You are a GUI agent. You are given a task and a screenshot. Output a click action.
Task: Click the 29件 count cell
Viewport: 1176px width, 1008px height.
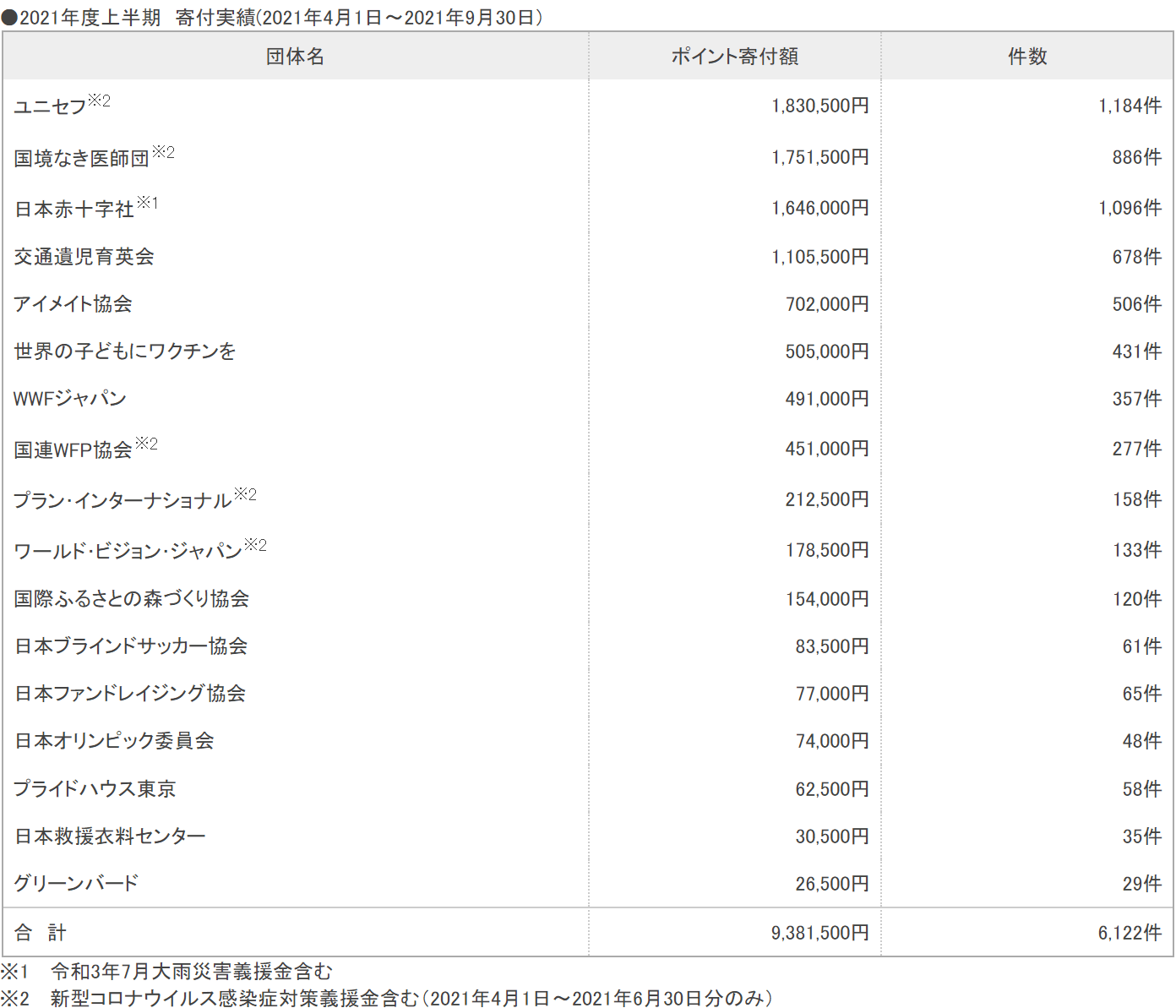point(1142,884)
